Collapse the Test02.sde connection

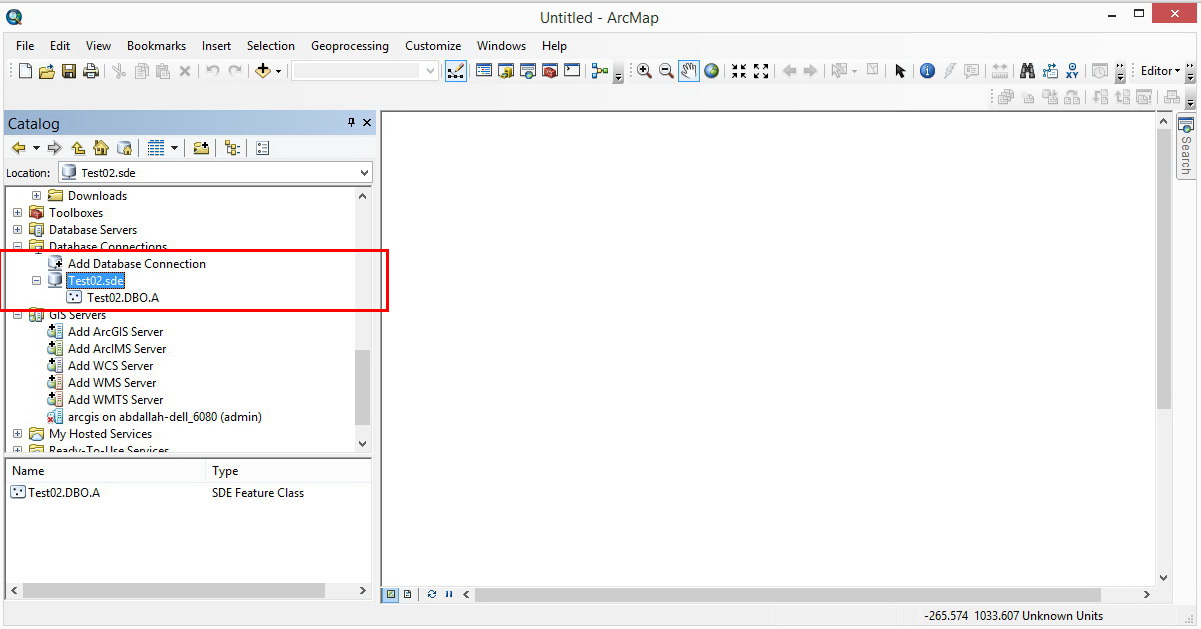tap(36, 281)
